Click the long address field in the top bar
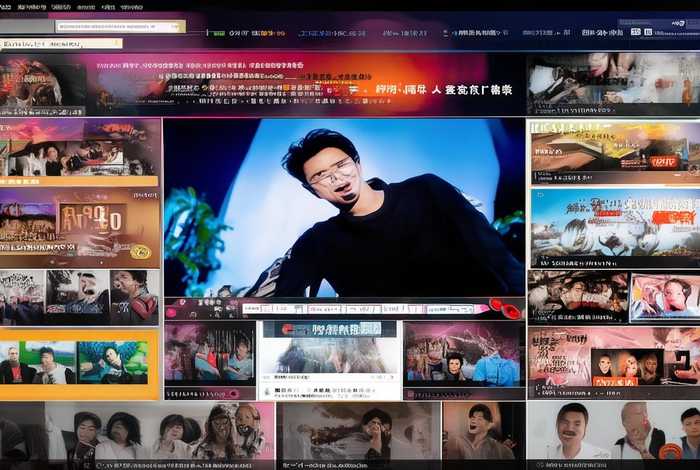Image resolution: width=700 pixels, height=470 pixels. coord(120,27)
